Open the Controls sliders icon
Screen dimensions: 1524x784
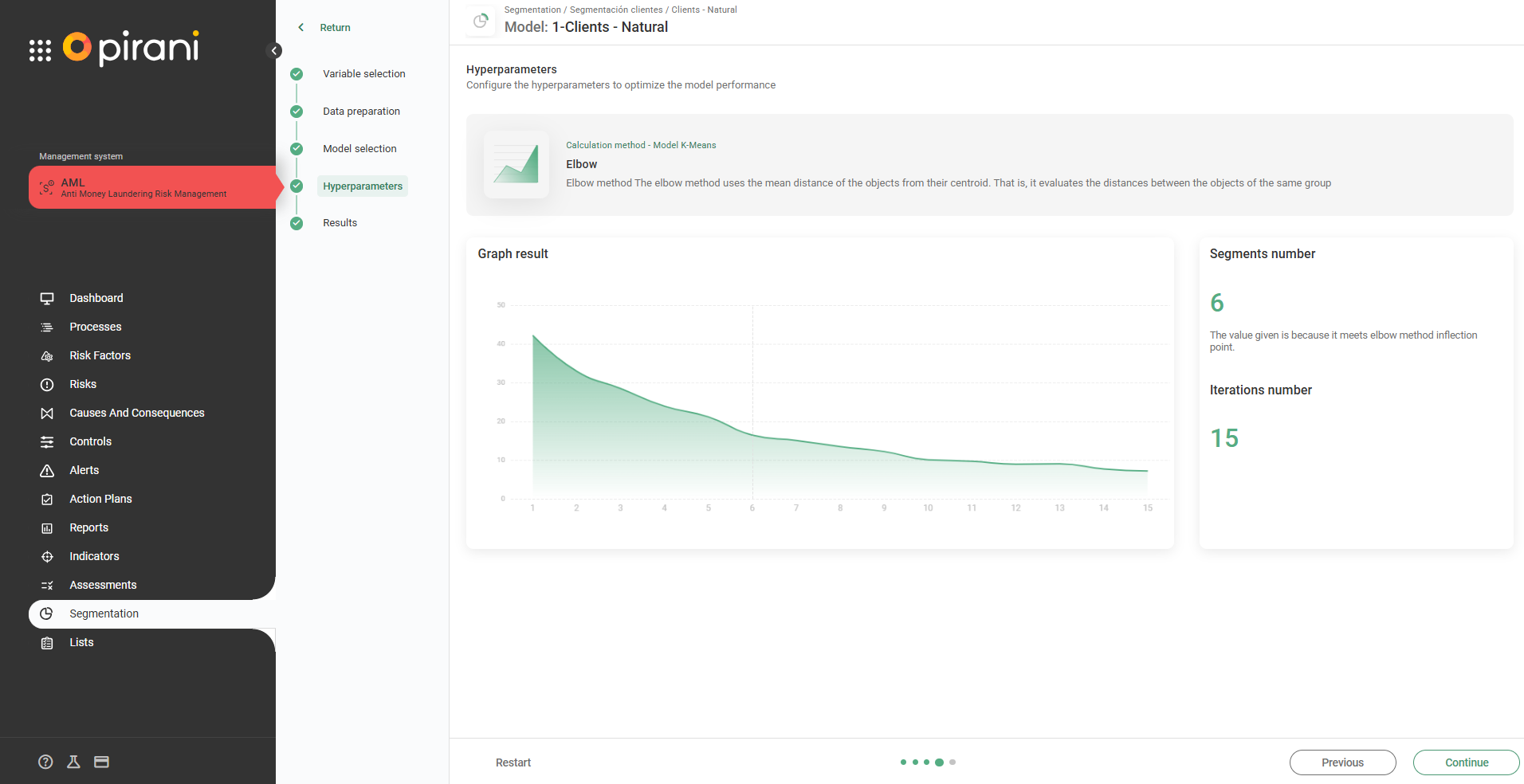coord(47,442)
